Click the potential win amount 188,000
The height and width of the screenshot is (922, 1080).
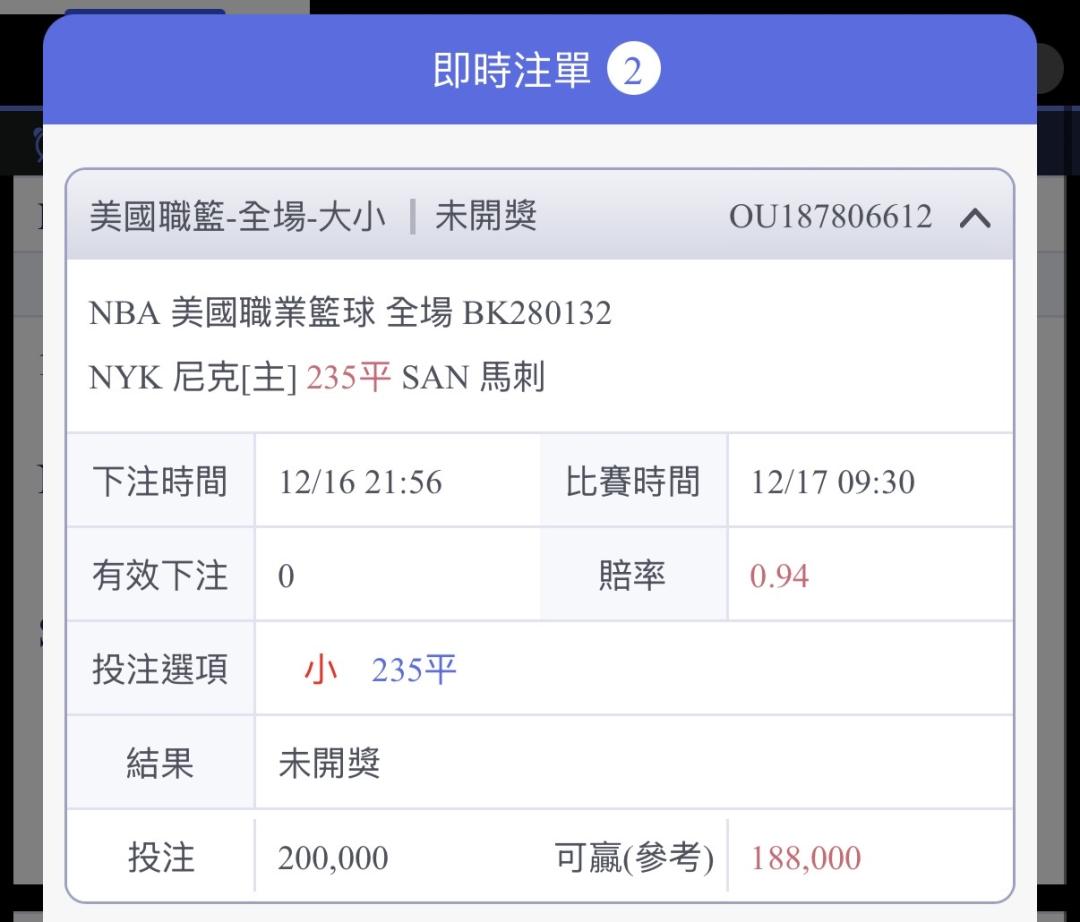point(806,858)
